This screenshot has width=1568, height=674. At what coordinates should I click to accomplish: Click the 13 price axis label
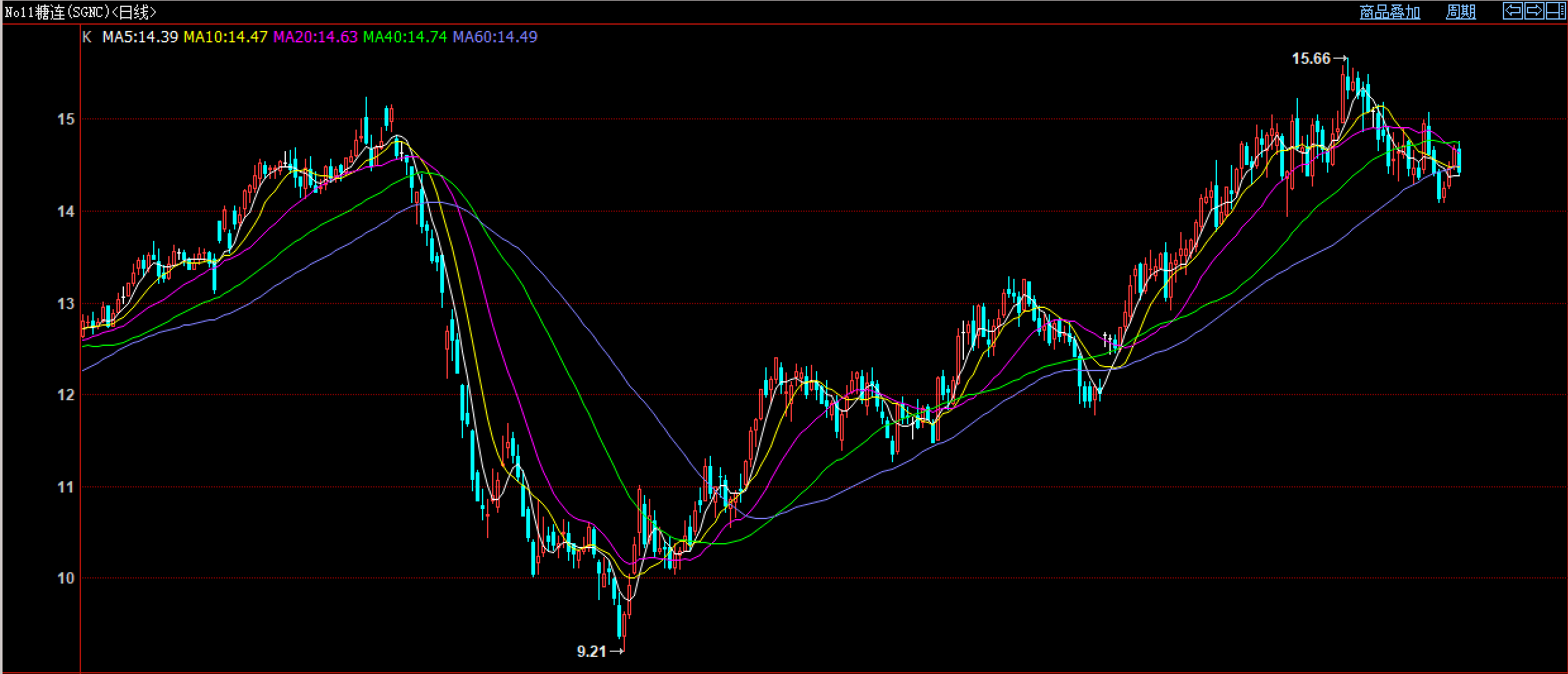[66, 303]
